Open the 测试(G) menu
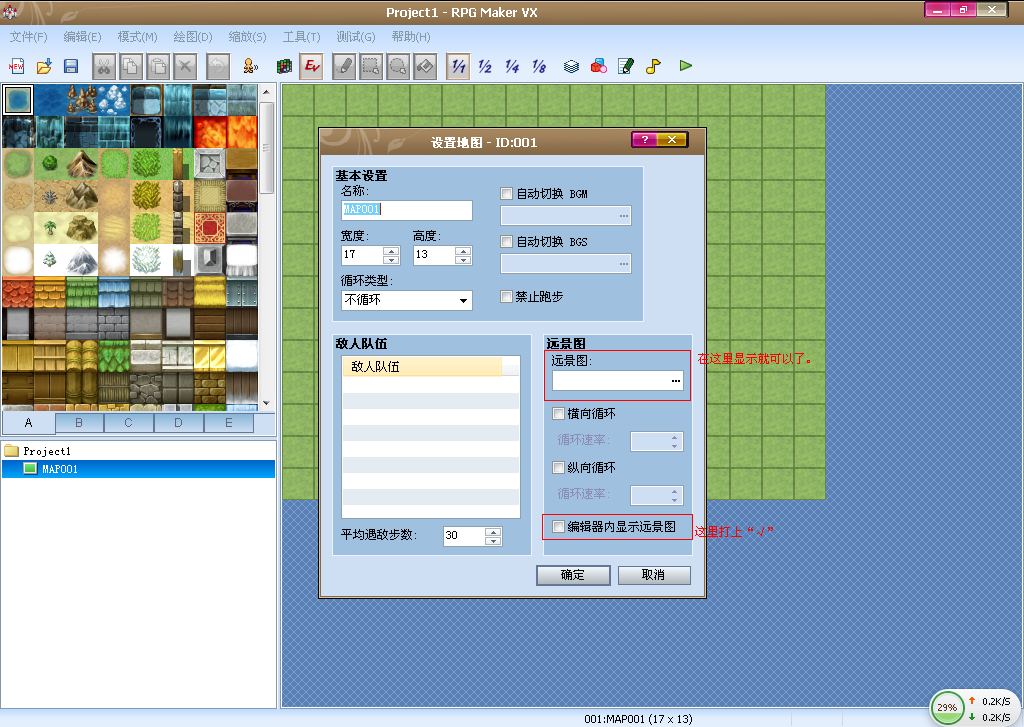The width and height of the screenshot is (1024, 727). [356, 37]
